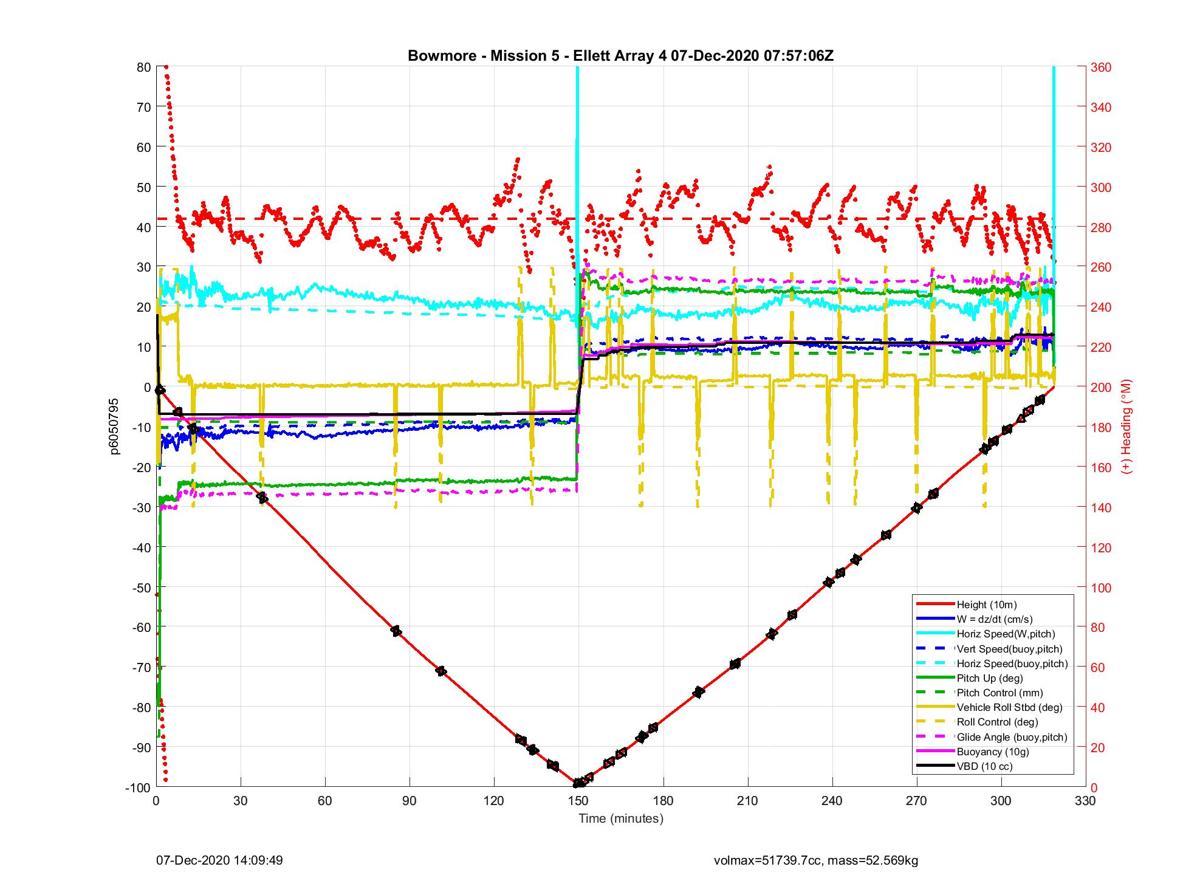The width and height of the screenshot is (1200, 885).
Task: Click the Buoyancy (10g) legend label
Action: coord(991,752)
